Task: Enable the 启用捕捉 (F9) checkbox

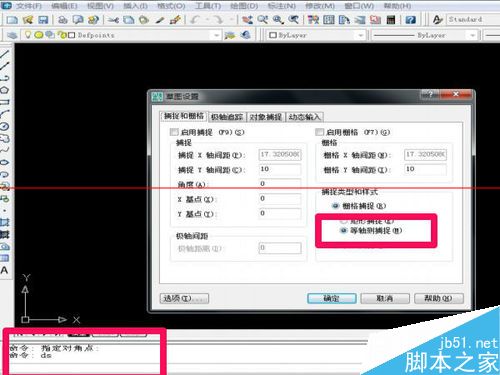Action: click(174, 132)
